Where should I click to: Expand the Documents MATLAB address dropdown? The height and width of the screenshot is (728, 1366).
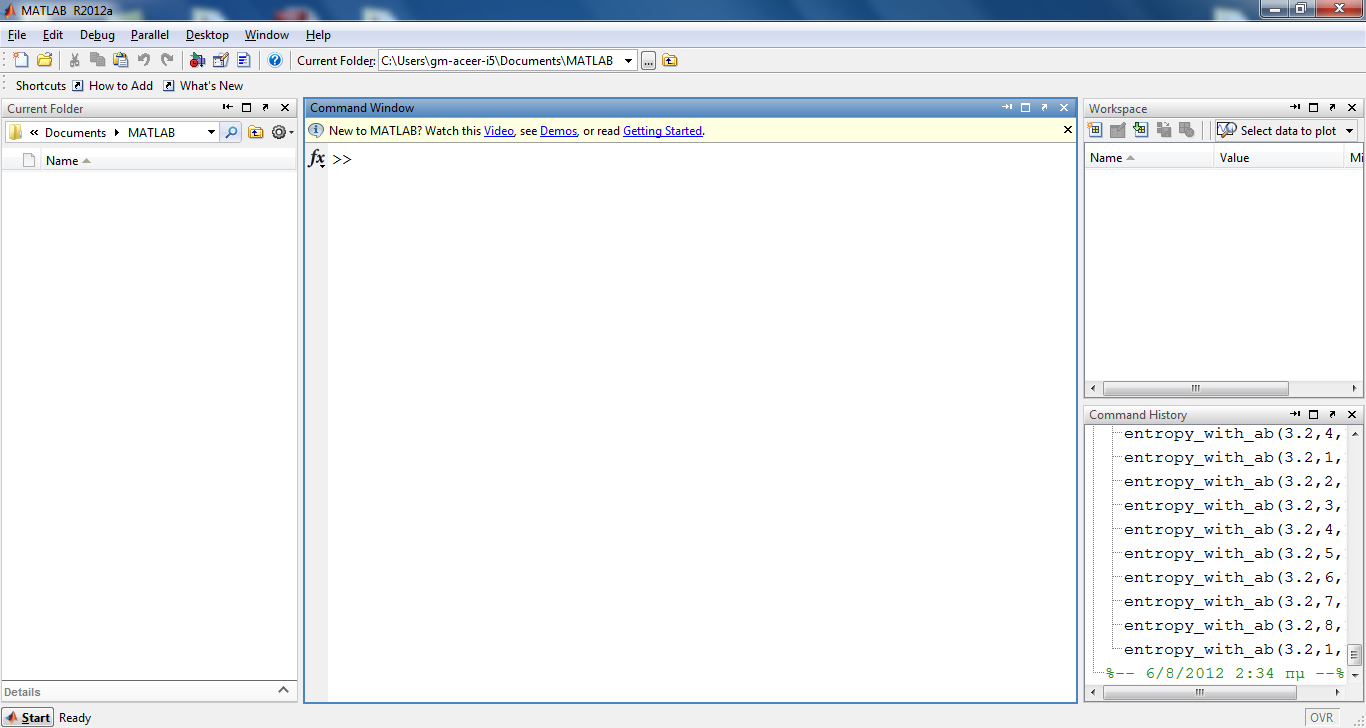click(211, 132)
